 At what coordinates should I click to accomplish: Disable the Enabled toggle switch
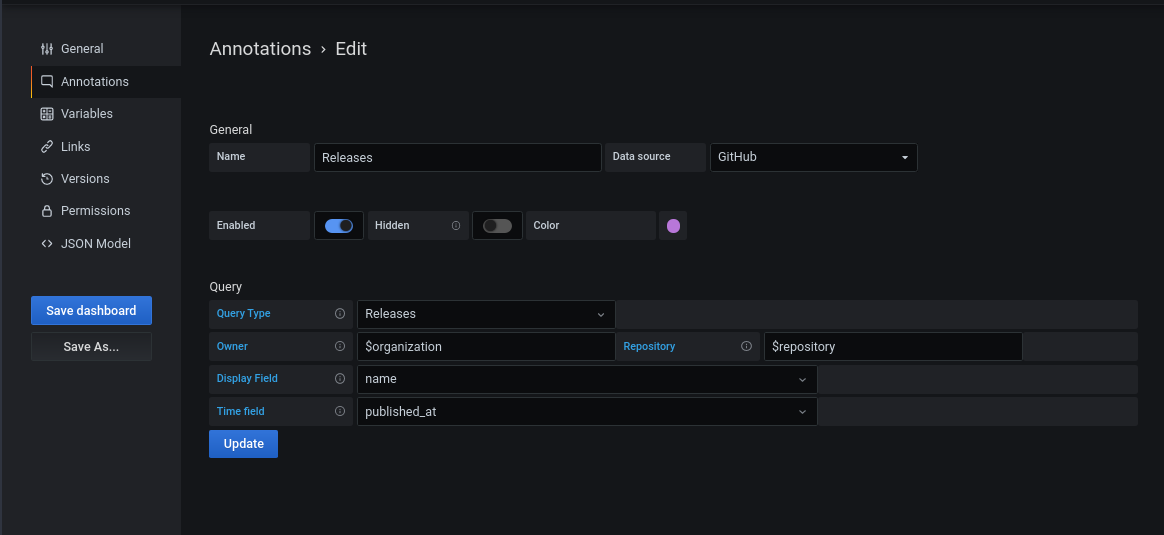339,226
